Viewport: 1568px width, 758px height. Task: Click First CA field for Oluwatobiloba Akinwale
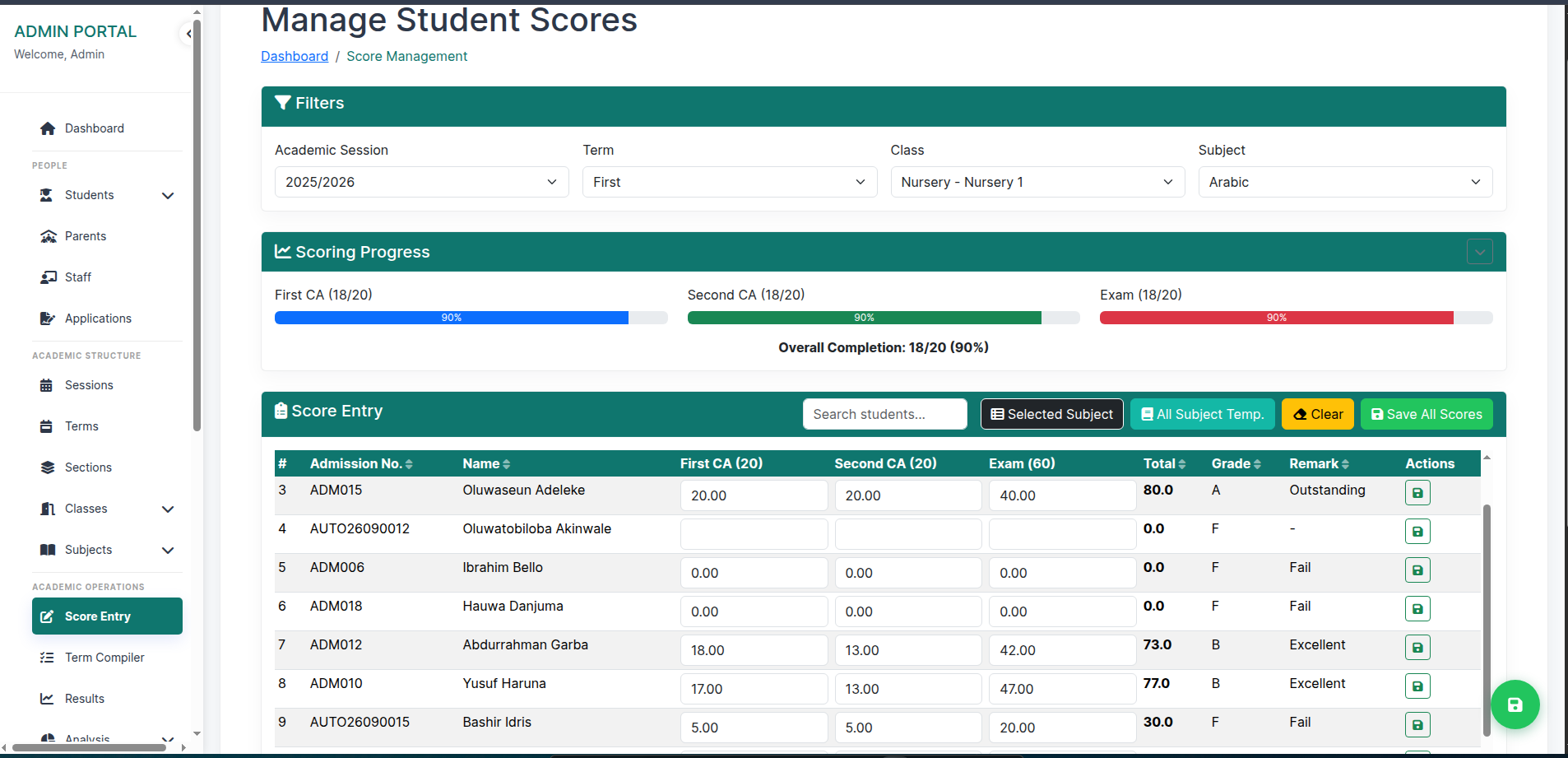click(x=754, y=534)
